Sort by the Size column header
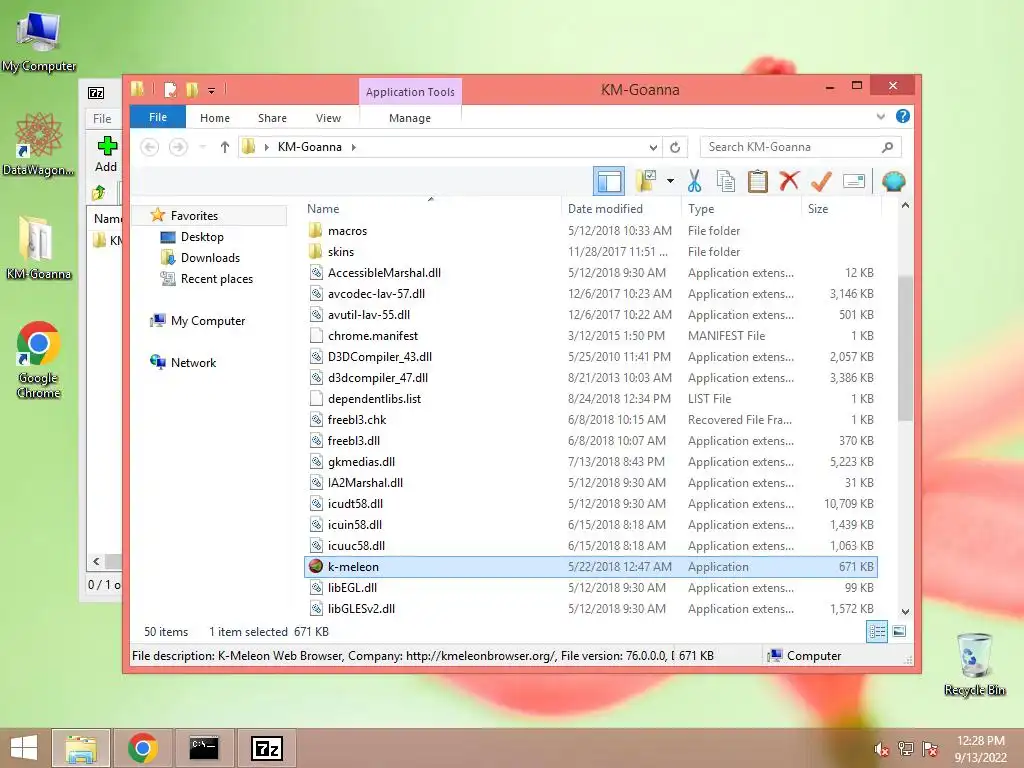Viewport: 1024px width, 768px height. coord(841,208)
